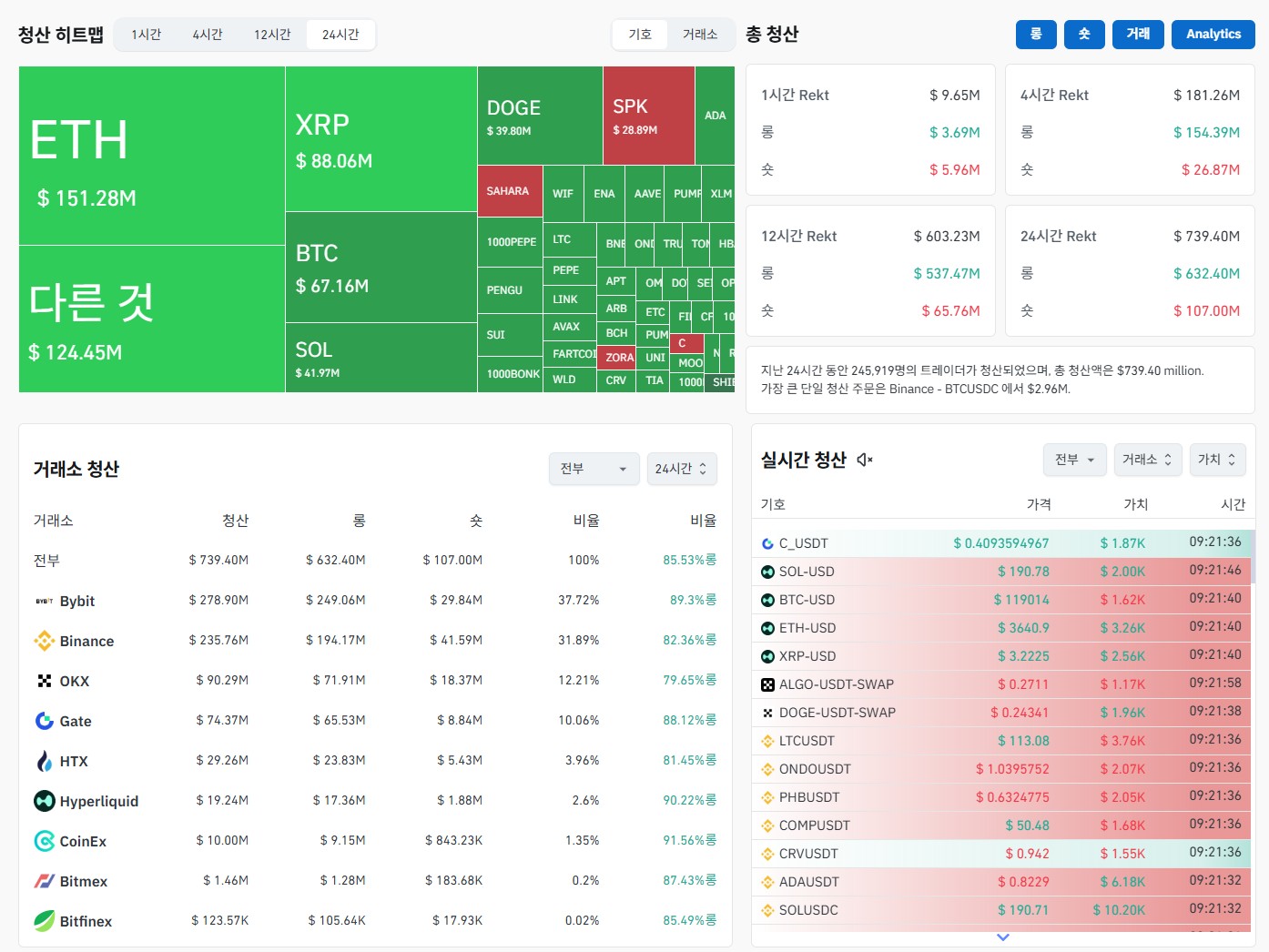This screenshot has width=1269, height=952.
Task: Click the HTX flame logo icon
Action: [x=44, y=761]
